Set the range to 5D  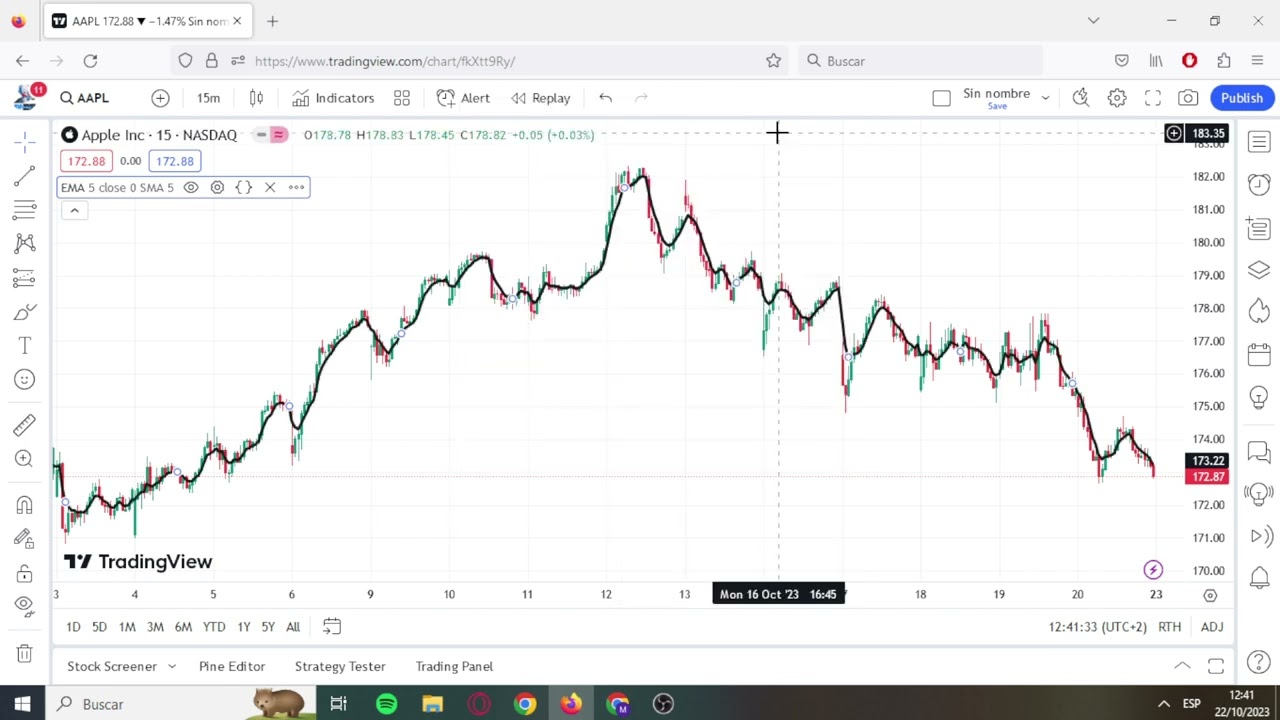point(99,627)
